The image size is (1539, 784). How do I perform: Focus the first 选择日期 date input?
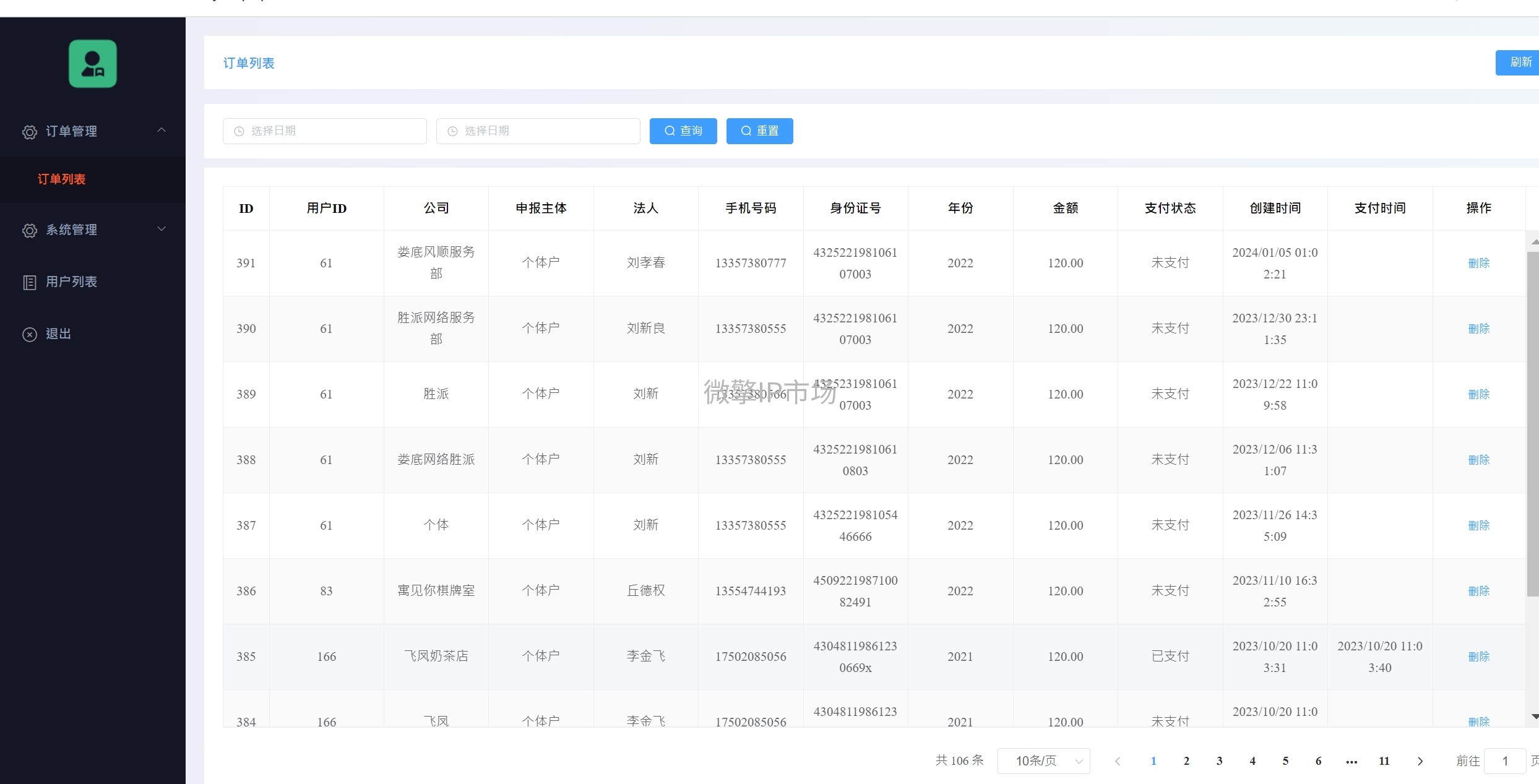pos(325,131)
